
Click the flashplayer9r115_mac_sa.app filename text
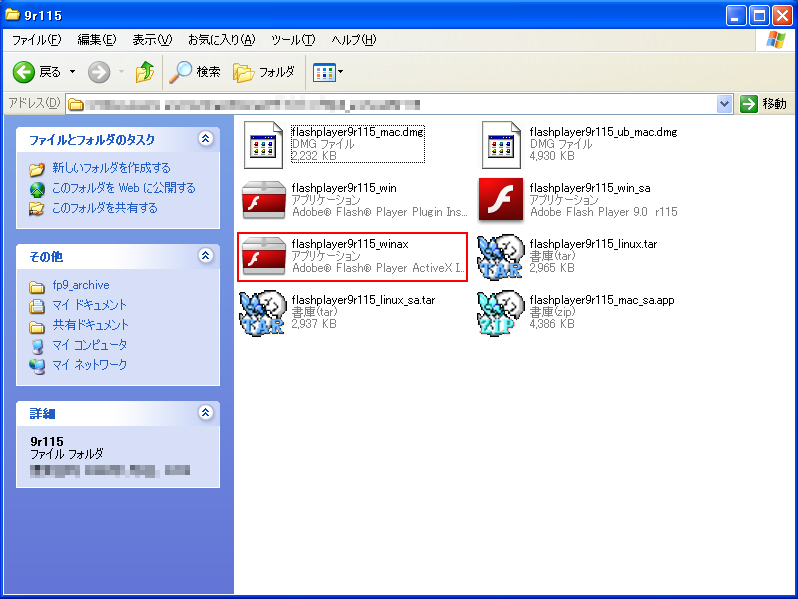[602, 300]
